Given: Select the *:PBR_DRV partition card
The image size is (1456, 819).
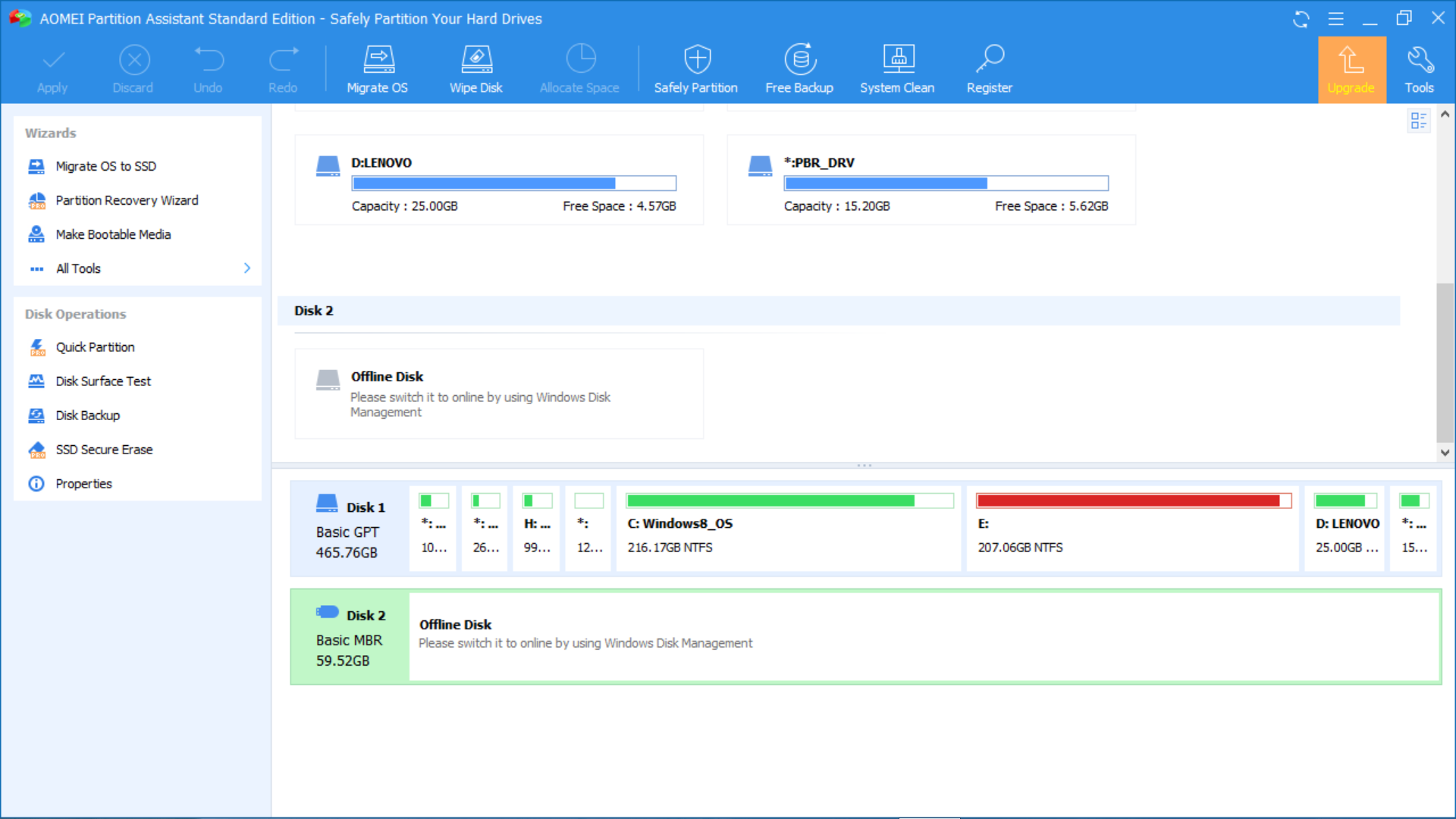Looking at the screenshot, I should pyautogui.click(x=931, y=180).
